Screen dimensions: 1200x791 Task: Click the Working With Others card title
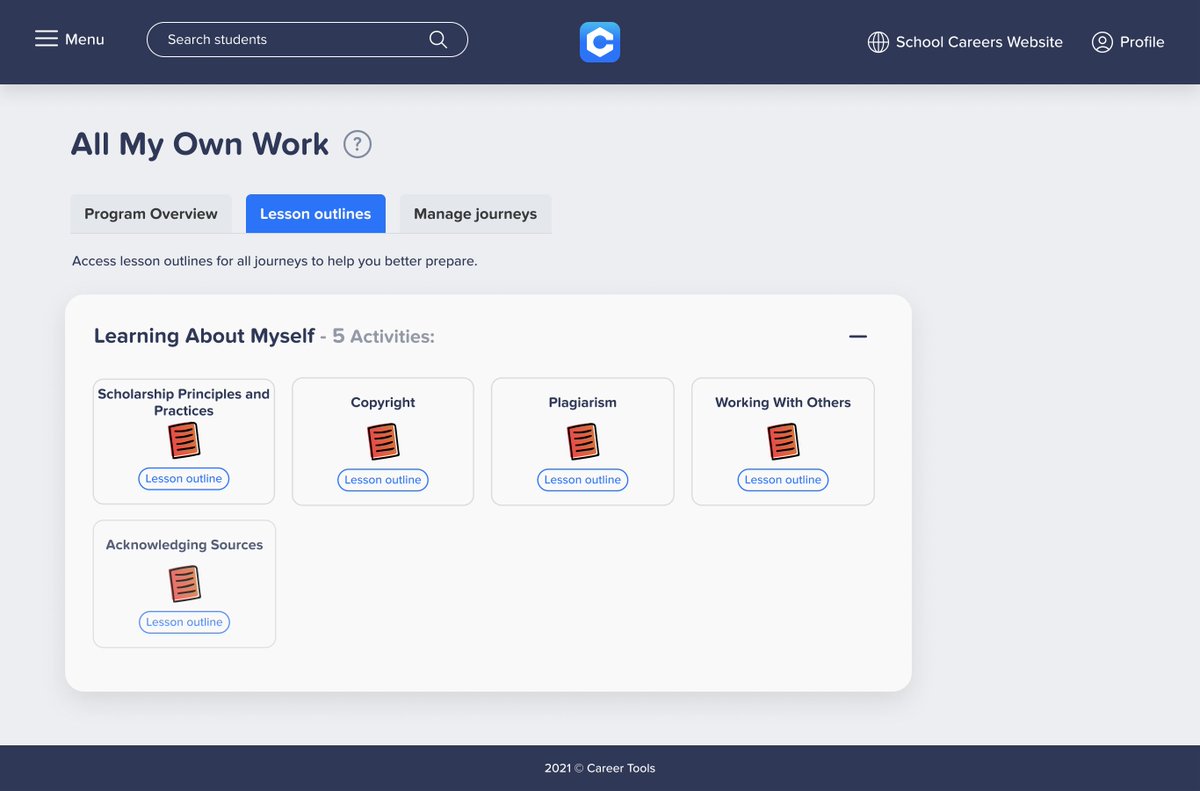click(783, 402)
